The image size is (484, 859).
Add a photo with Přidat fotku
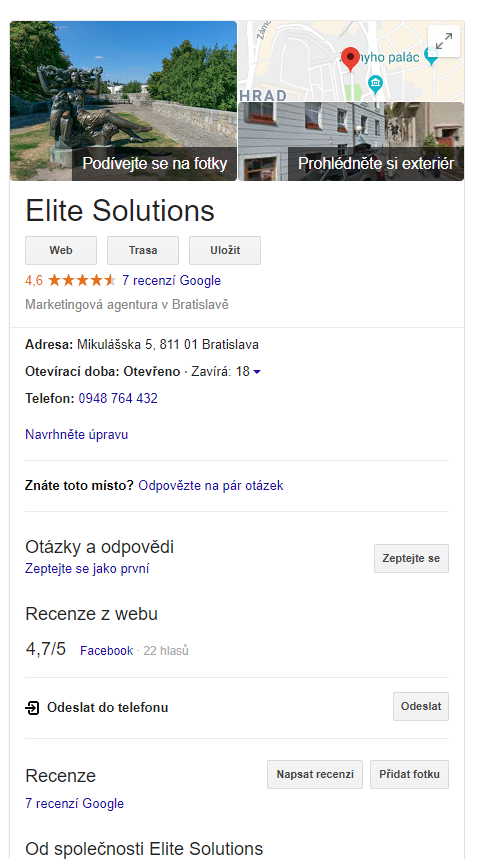coord(409,775)
